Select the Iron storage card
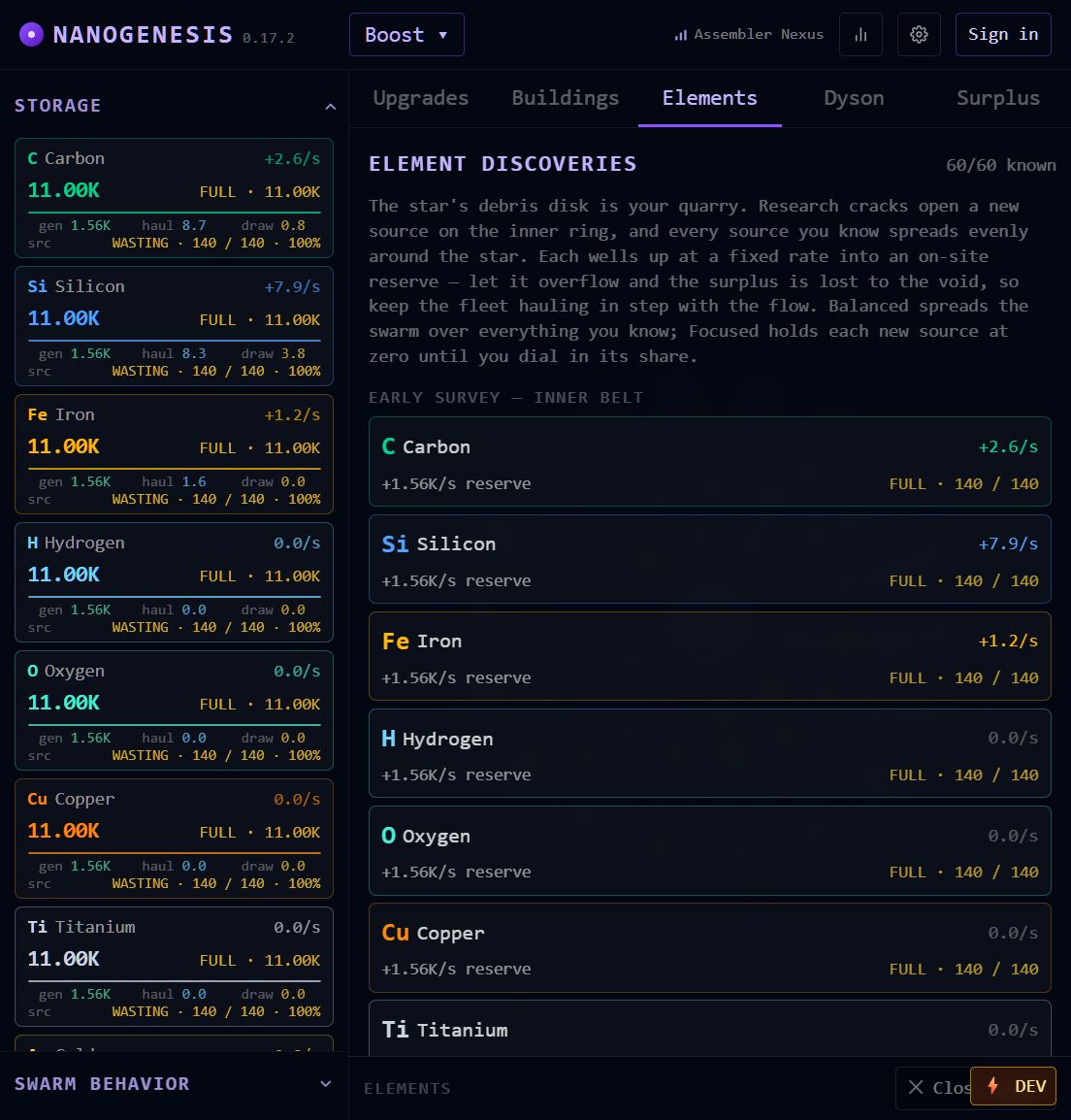Image resolution: width=1071 pixels, height=1120 pixels. coord(175,454)
